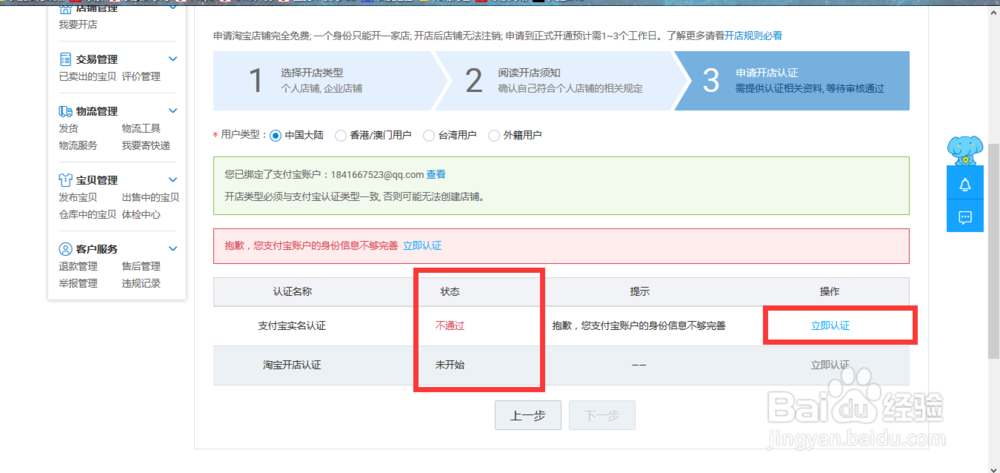Open the 交易管理 section icon
Screen dimensions: 1000x473
click(65, 59)
